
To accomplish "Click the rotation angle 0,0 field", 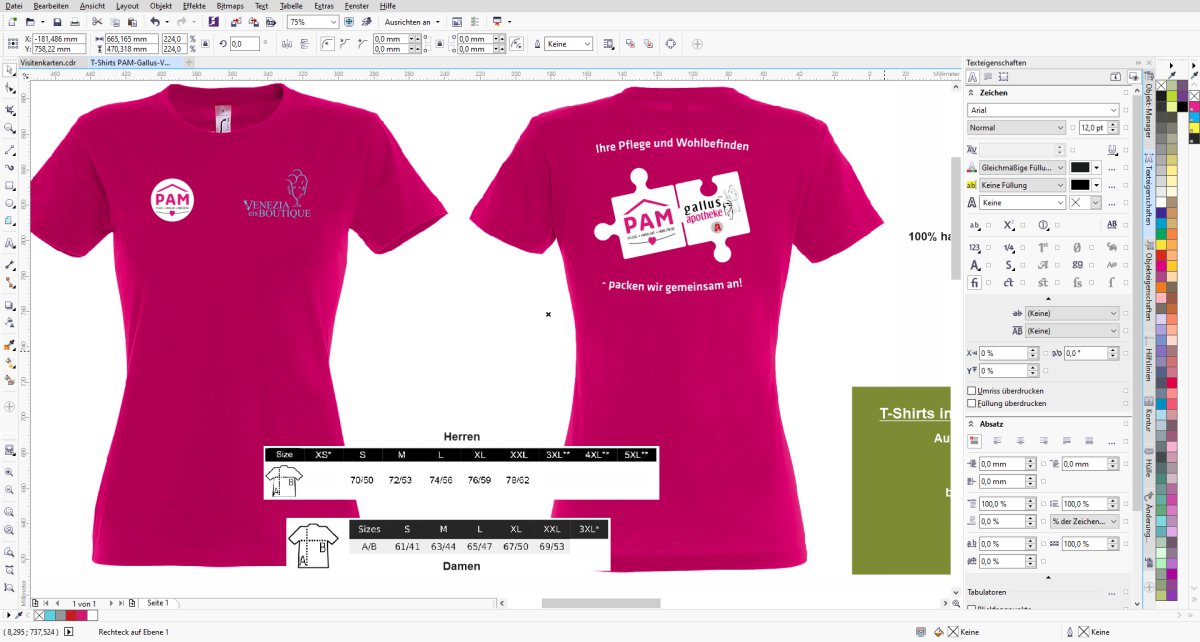I will tap(245, 44).
